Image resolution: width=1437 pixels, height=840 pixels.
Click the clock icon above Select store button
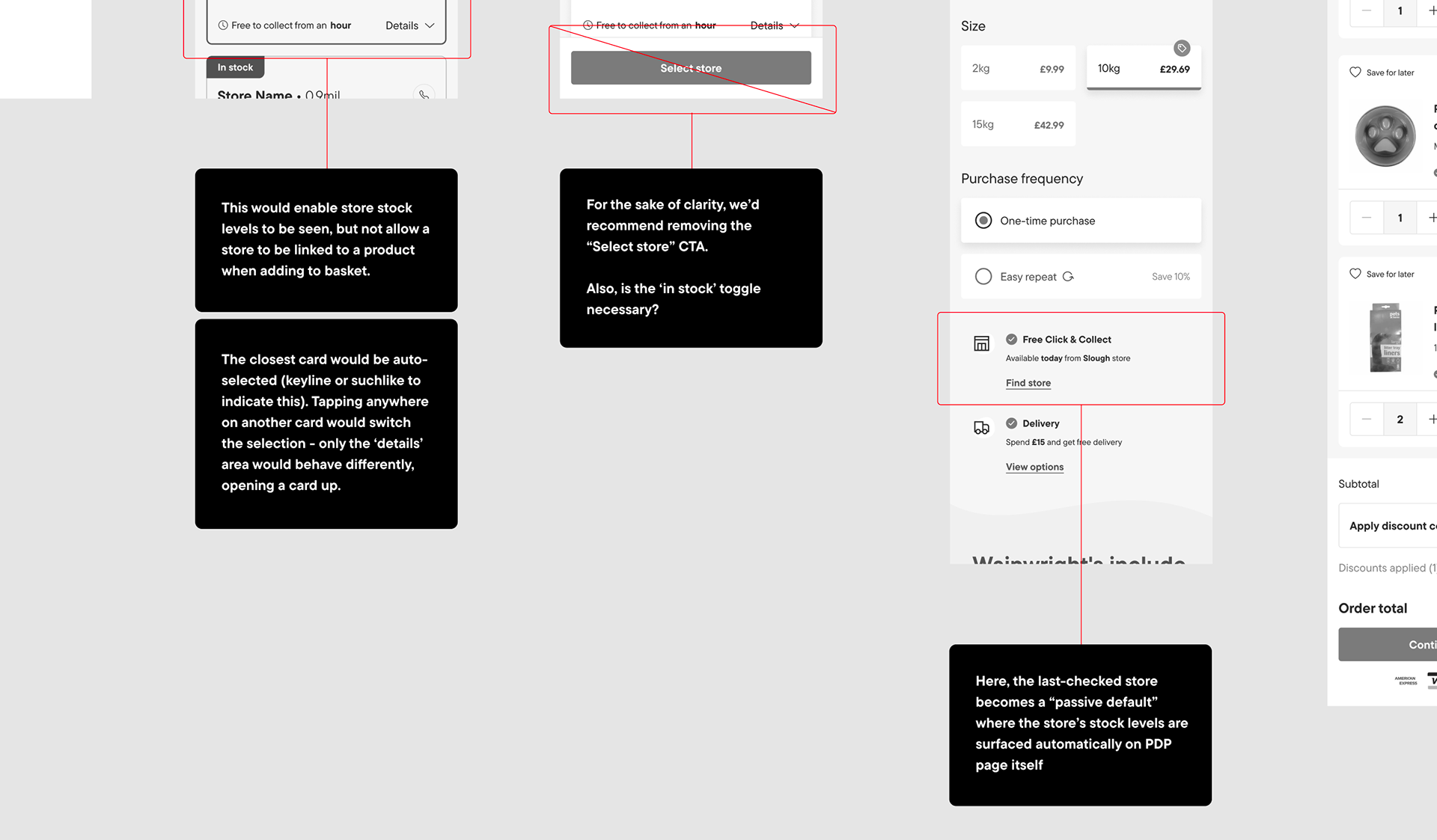pyautogui.click(x=588, y=25)
